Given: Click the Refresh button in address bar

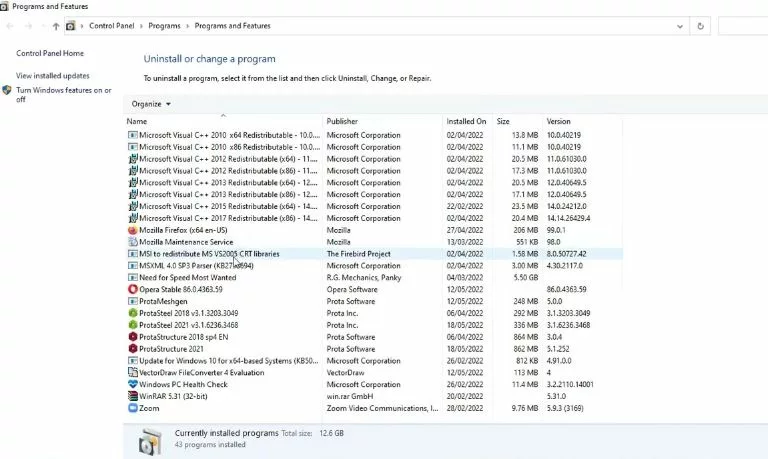Looking at the screenshot, I should [x=700, y=26].
